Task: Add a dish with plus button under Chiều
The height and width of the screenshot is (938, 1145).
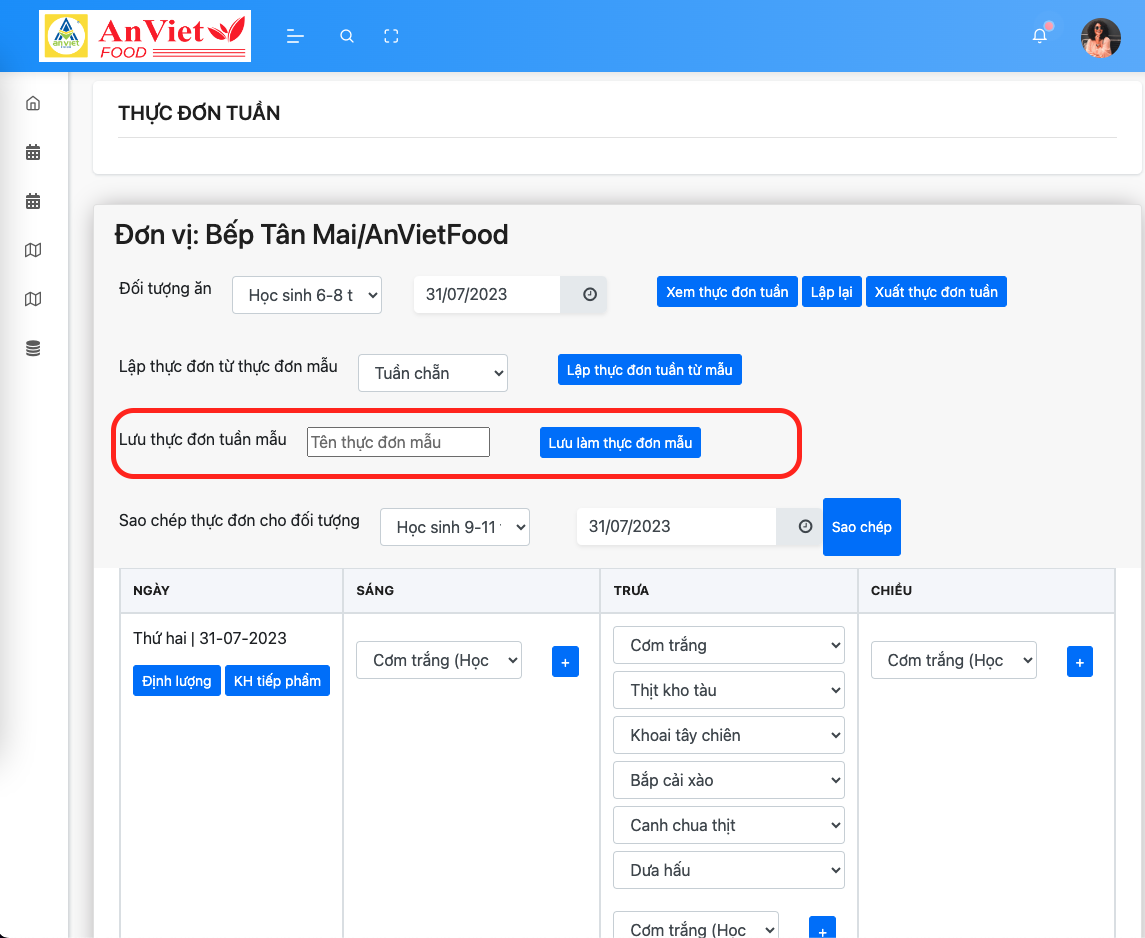Action: (1079, 661)
